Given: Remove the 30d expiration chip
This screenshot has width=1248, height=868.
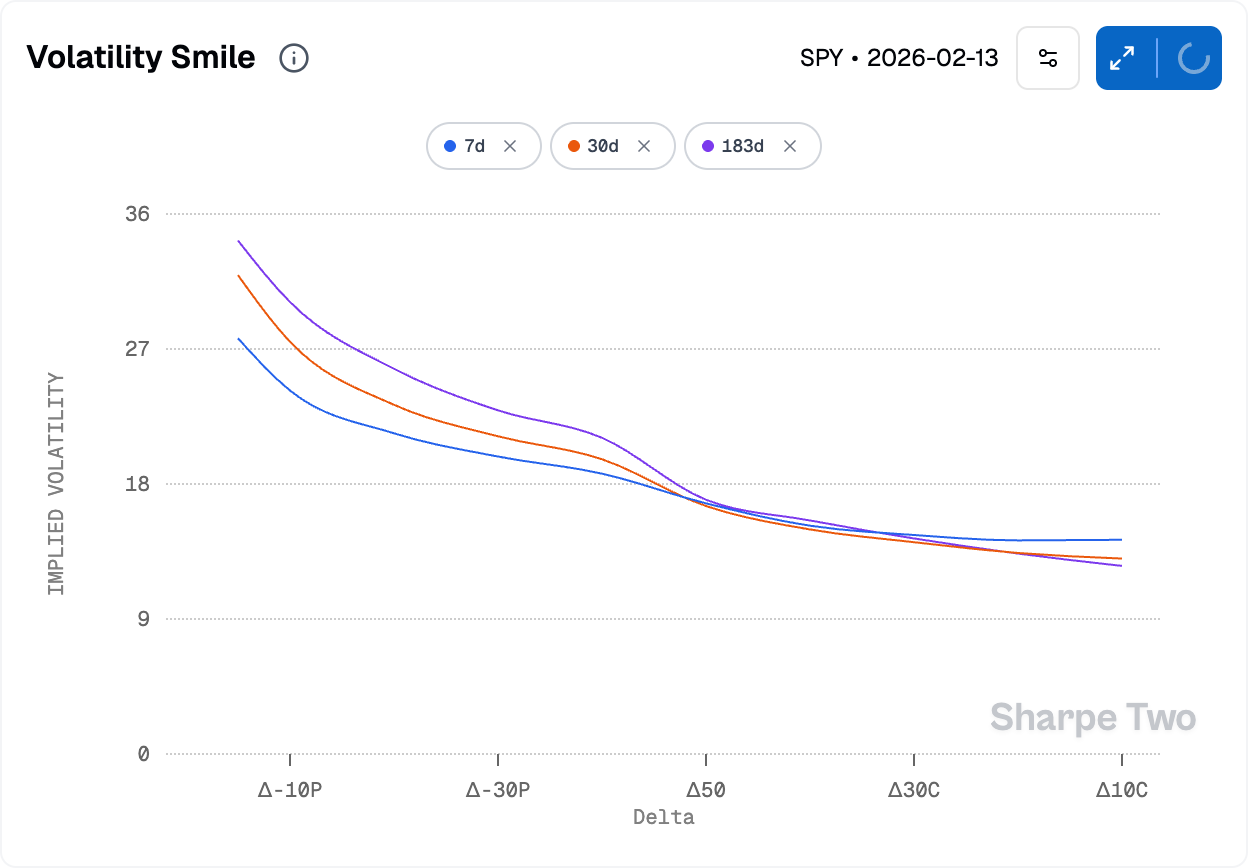Looking at the screenshot, I should pos(646,146).
